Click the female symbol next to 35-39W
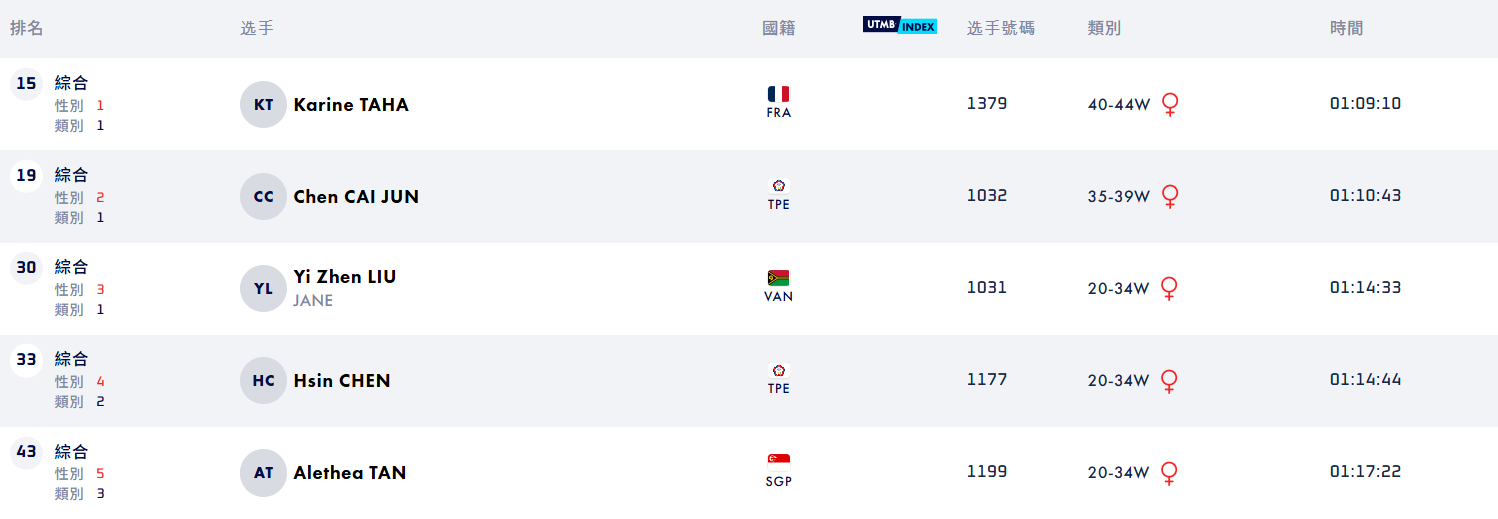 pyautogui.click(x=1170, y=197)
